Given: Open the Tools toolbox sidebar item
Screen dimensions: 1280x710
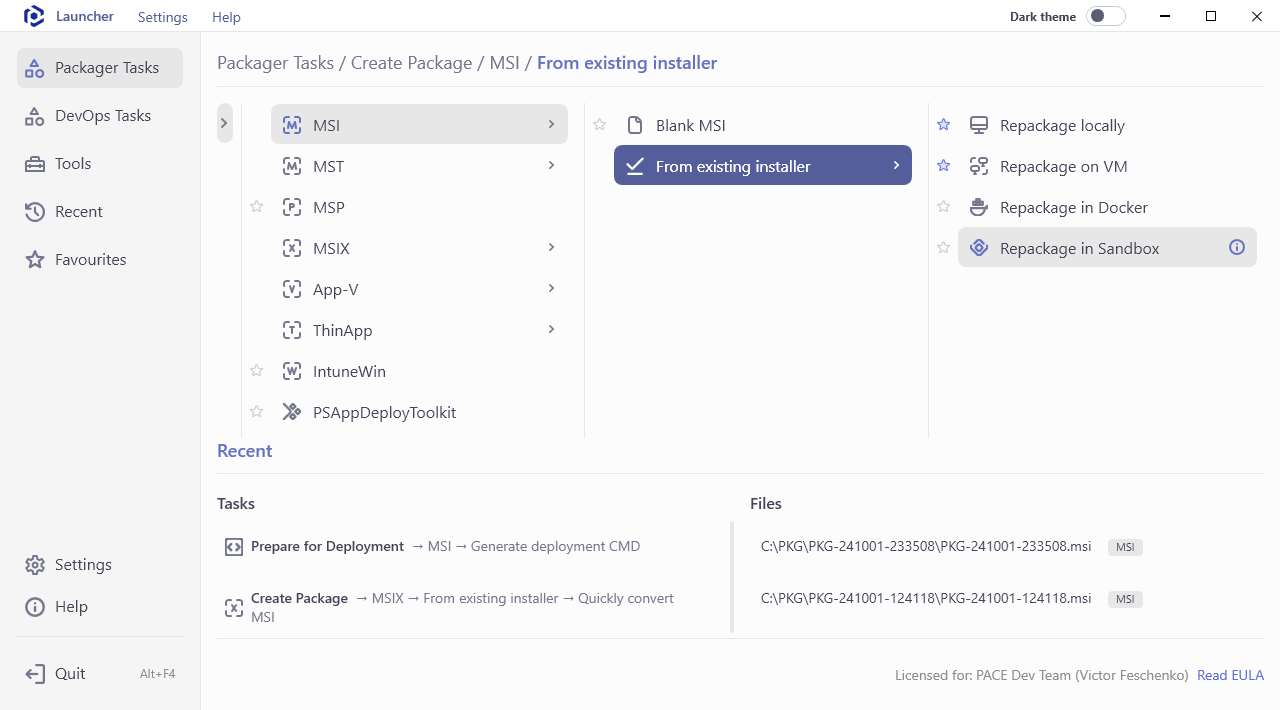Looking at the screenshot, I should (x=100, y=164).
